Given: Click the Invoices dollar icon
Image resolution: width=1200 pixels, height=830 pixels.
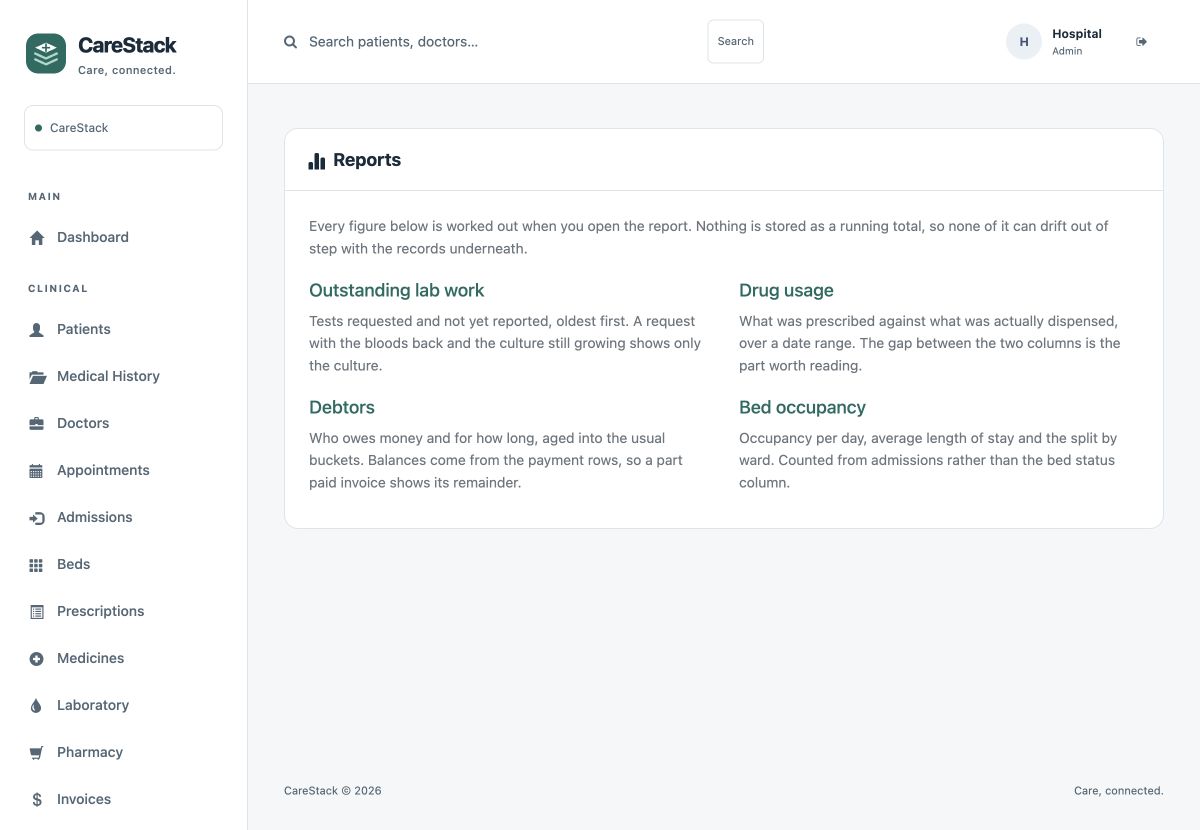Looking at the screenshot, I should pyautogui.click(x=37, y=800).
